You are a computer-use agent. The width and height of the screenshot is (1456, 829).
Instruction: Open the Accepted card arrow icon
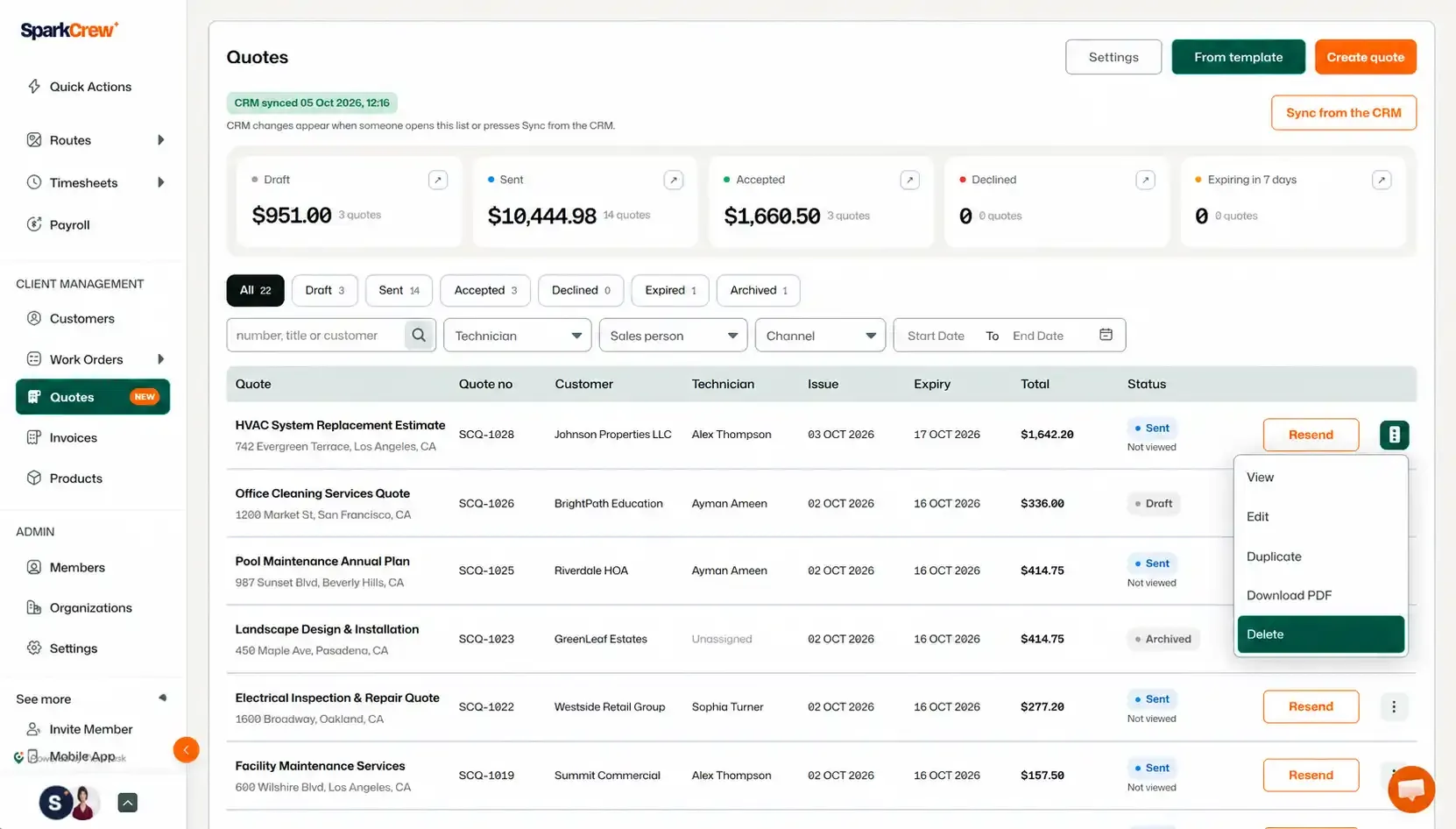pos(910,180)
